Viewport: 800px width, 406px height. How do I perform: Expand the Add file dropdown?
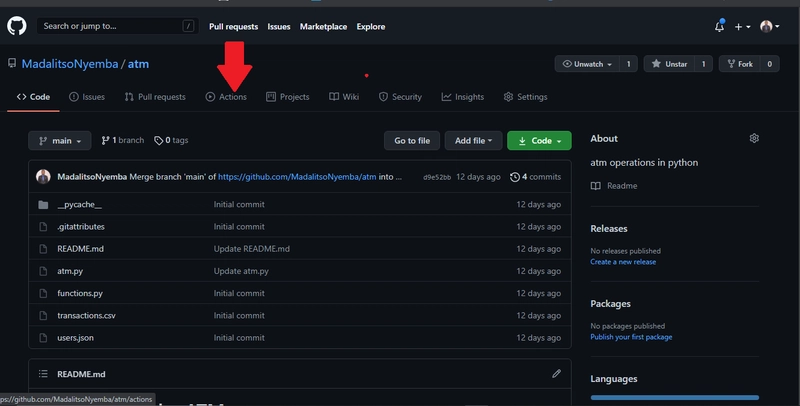click(x=471, y=141)
